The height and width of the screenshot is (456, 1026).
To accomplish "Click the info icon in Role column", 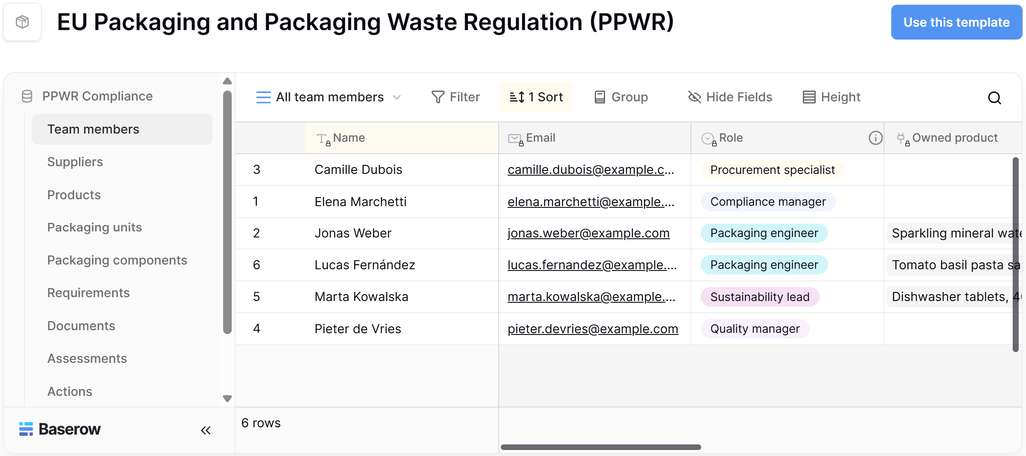I will click(x=876, y=138).
